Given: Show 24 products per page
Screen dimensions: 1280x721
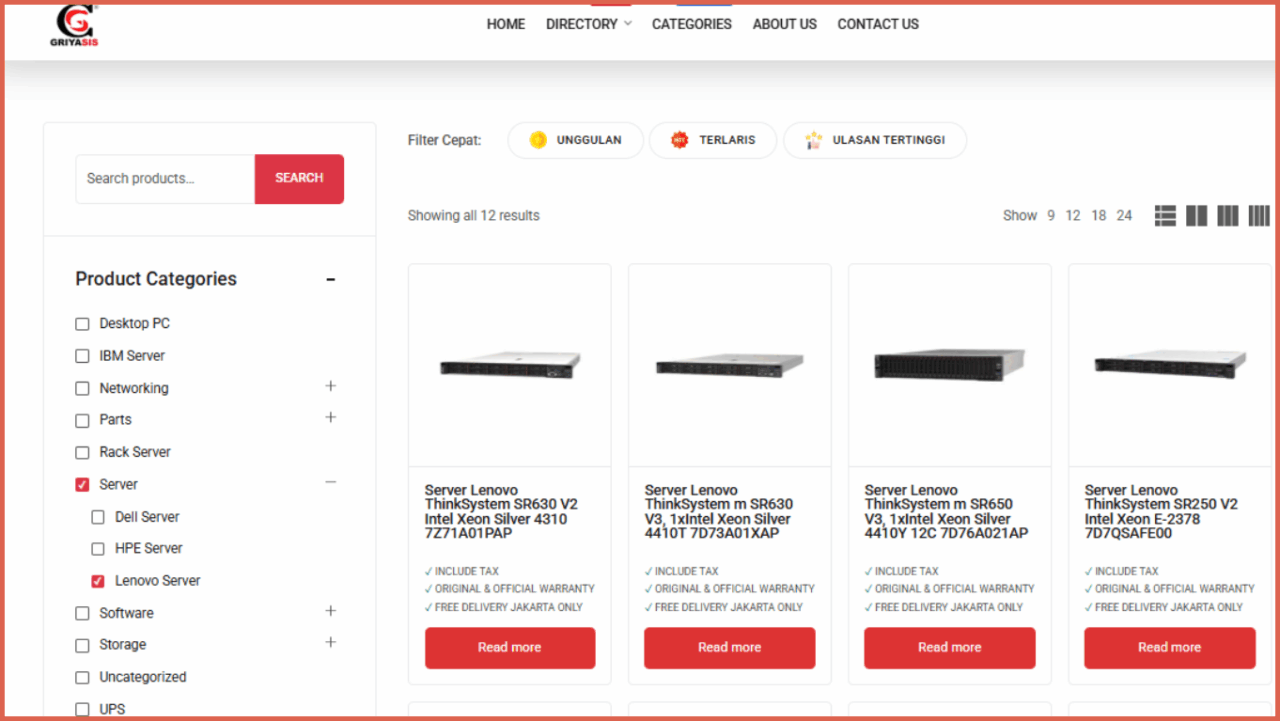Looking at the screenshot, I should point(1125,216).
